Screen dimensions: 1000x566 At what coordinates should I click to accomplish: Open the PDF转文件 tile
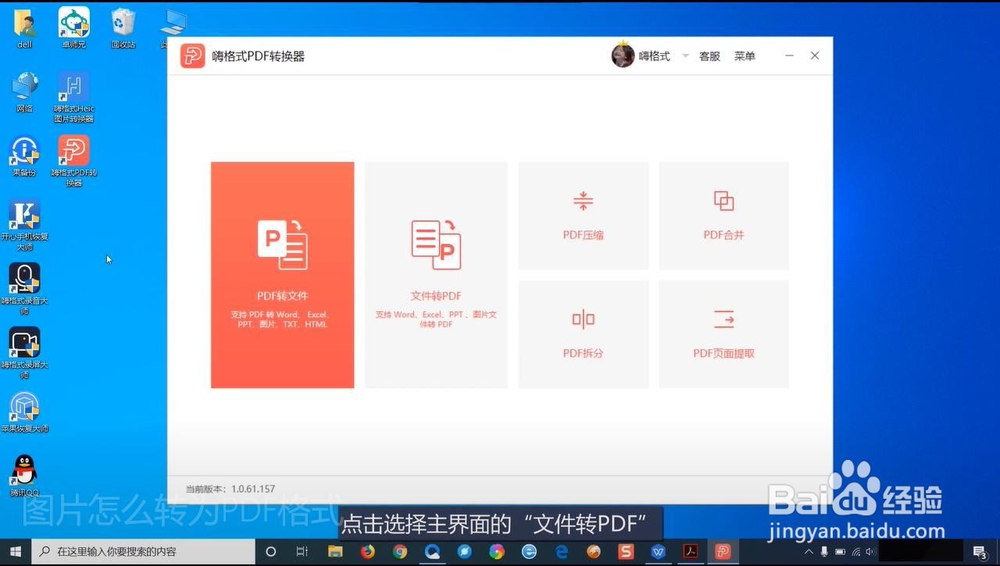283,275
